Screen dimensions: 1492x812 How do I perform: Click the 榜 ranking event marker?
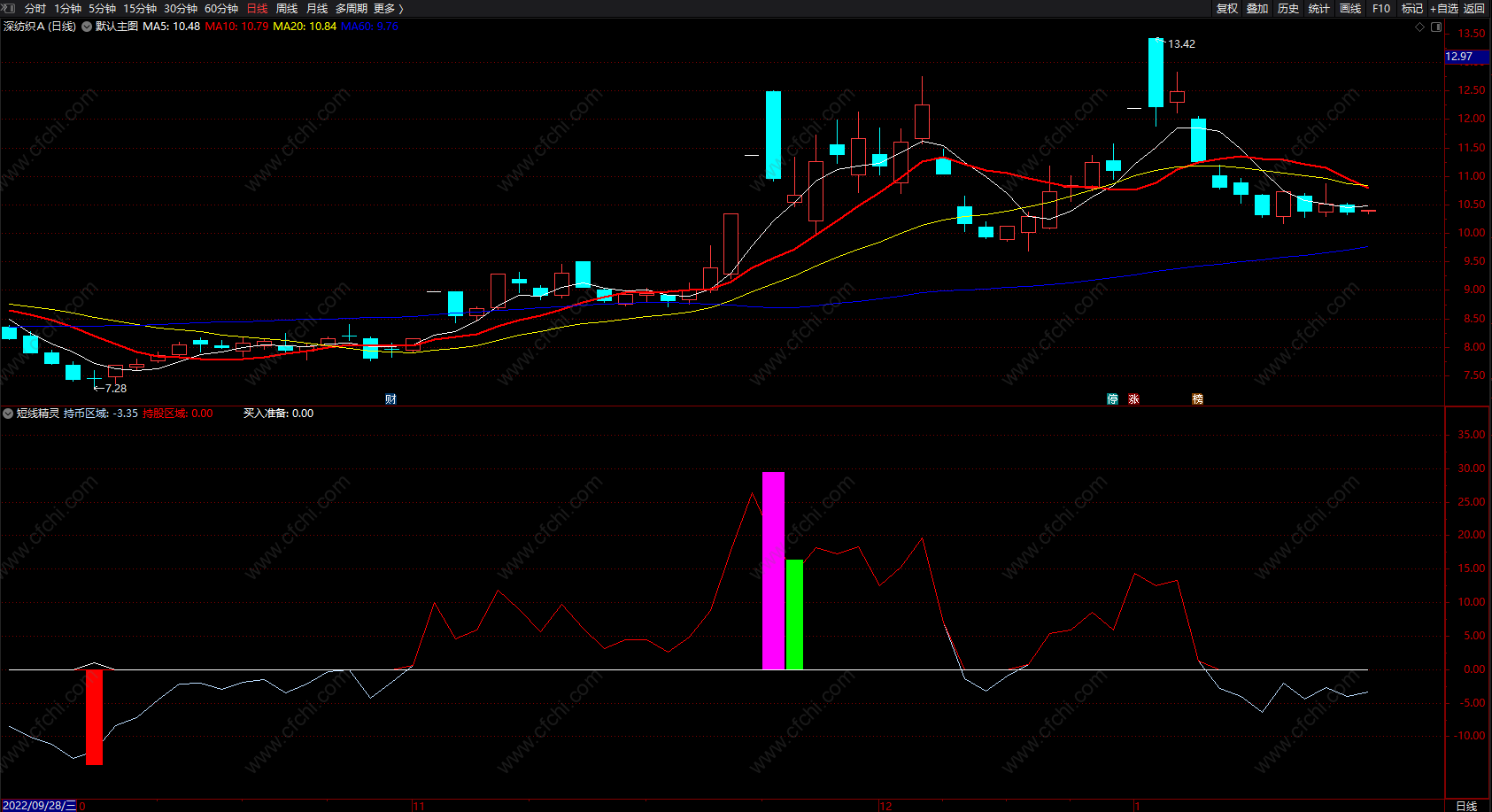tap(1198, 399)
